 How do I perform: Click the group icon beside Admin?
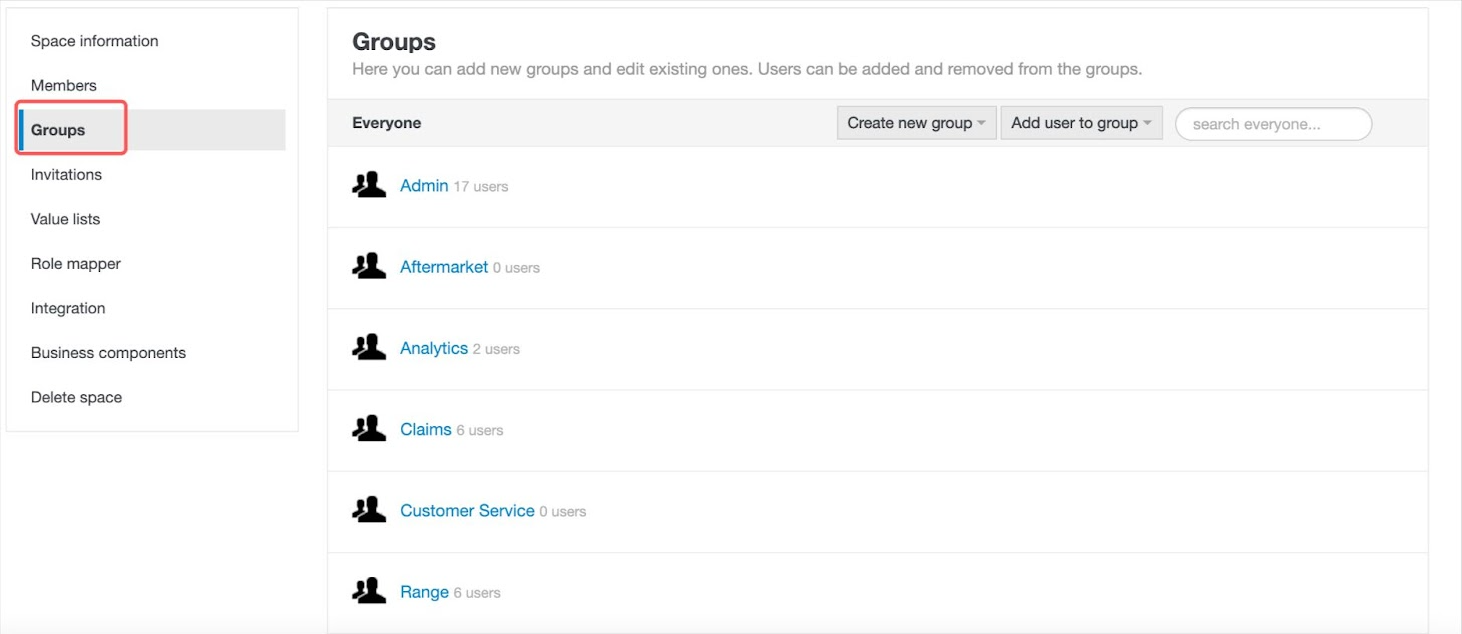pyautogui.click(x=367, y=184)
